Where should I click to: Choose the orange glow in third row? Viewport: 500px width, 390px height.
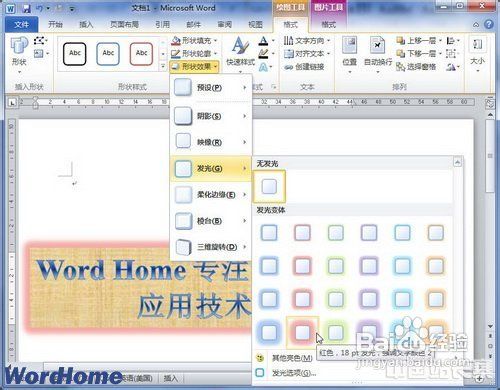pyautogui.click(x=436, y=299)
